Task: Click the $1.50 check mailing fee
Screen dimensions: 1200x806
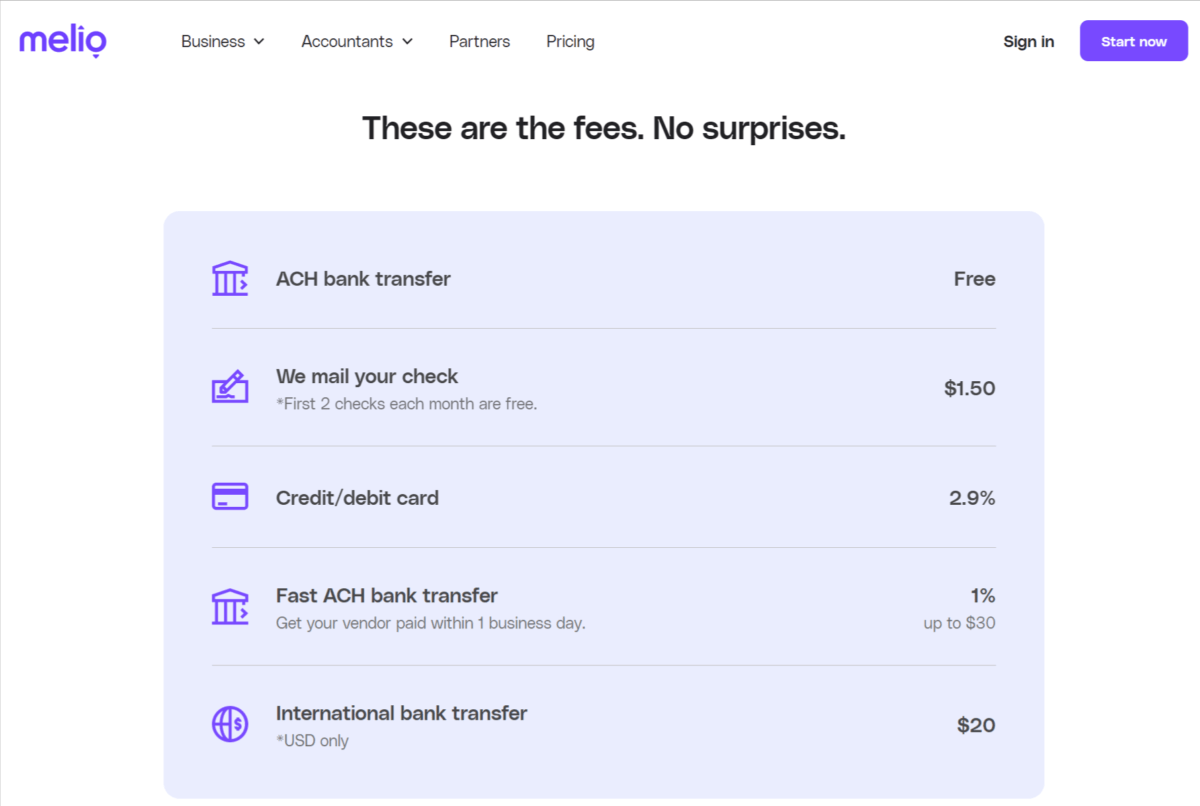Action: [969, 388]
